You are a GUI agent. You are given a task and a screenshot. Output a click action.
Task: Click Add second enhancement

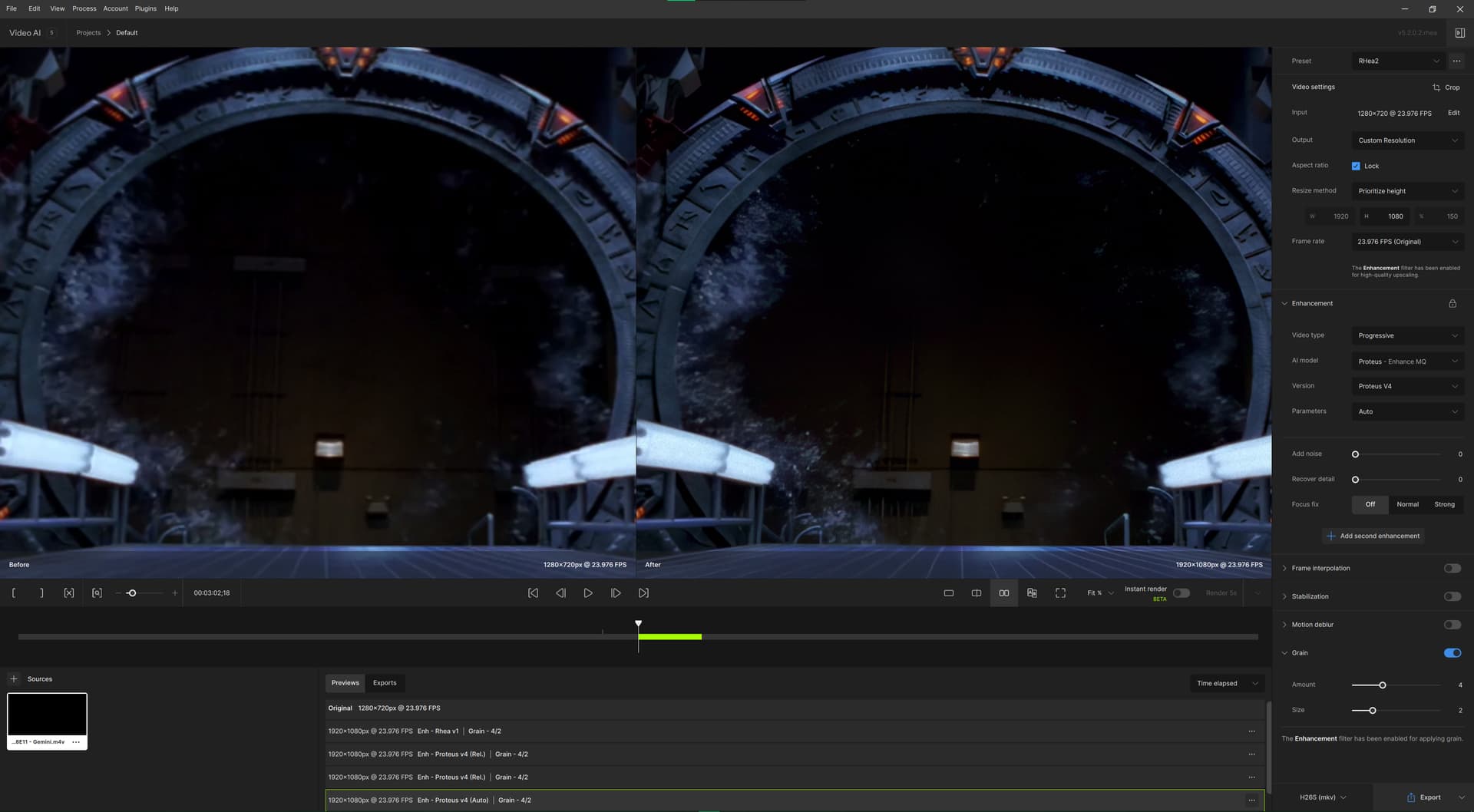tap(1373, 536)
